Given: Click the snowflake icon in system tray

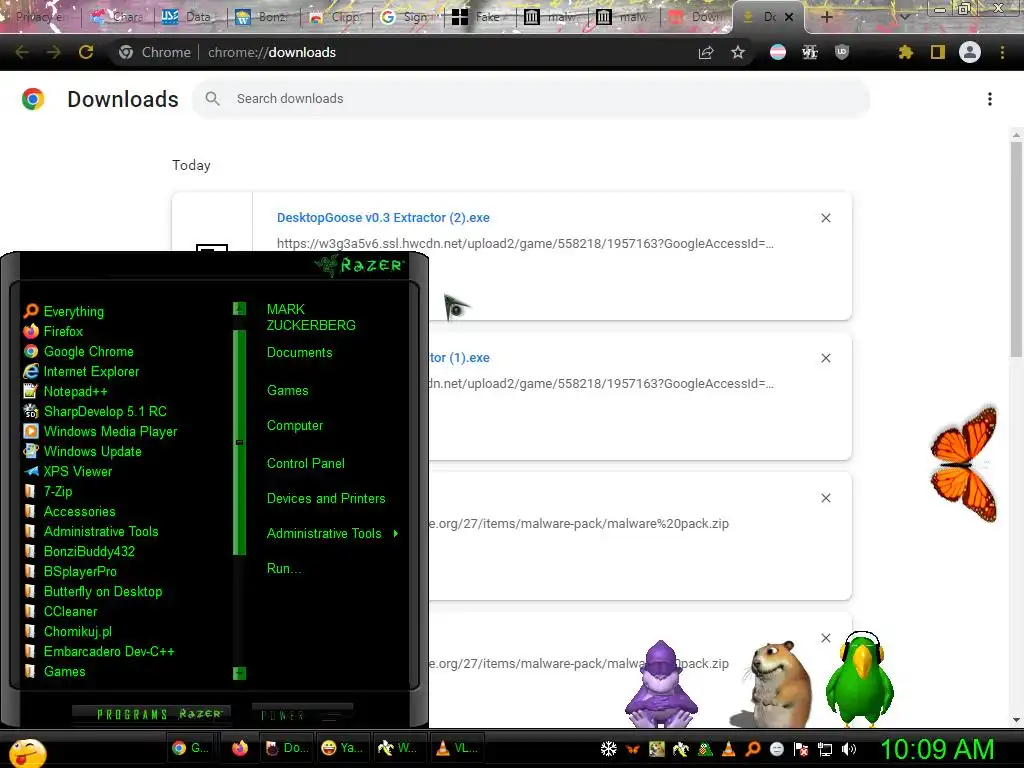Looking at the screenshot, I should (609, 749).
